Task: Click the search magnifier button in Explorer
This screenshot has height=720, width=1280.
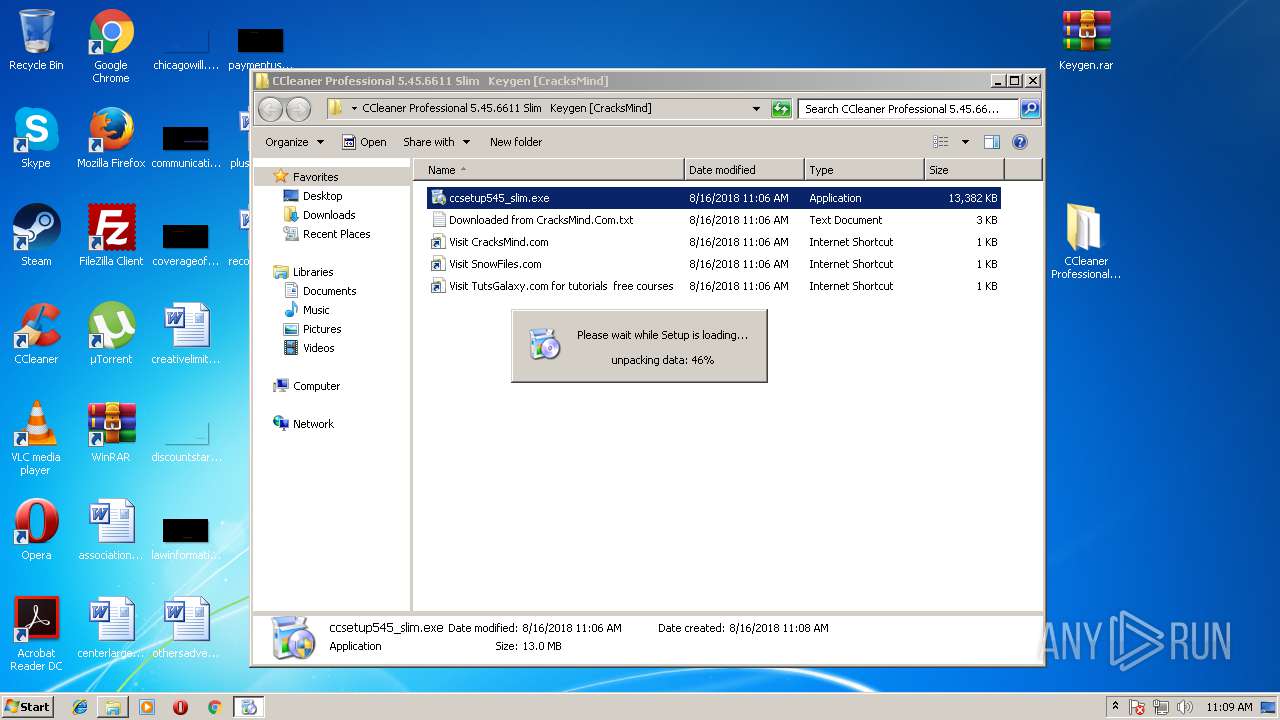Action: 1029,109
